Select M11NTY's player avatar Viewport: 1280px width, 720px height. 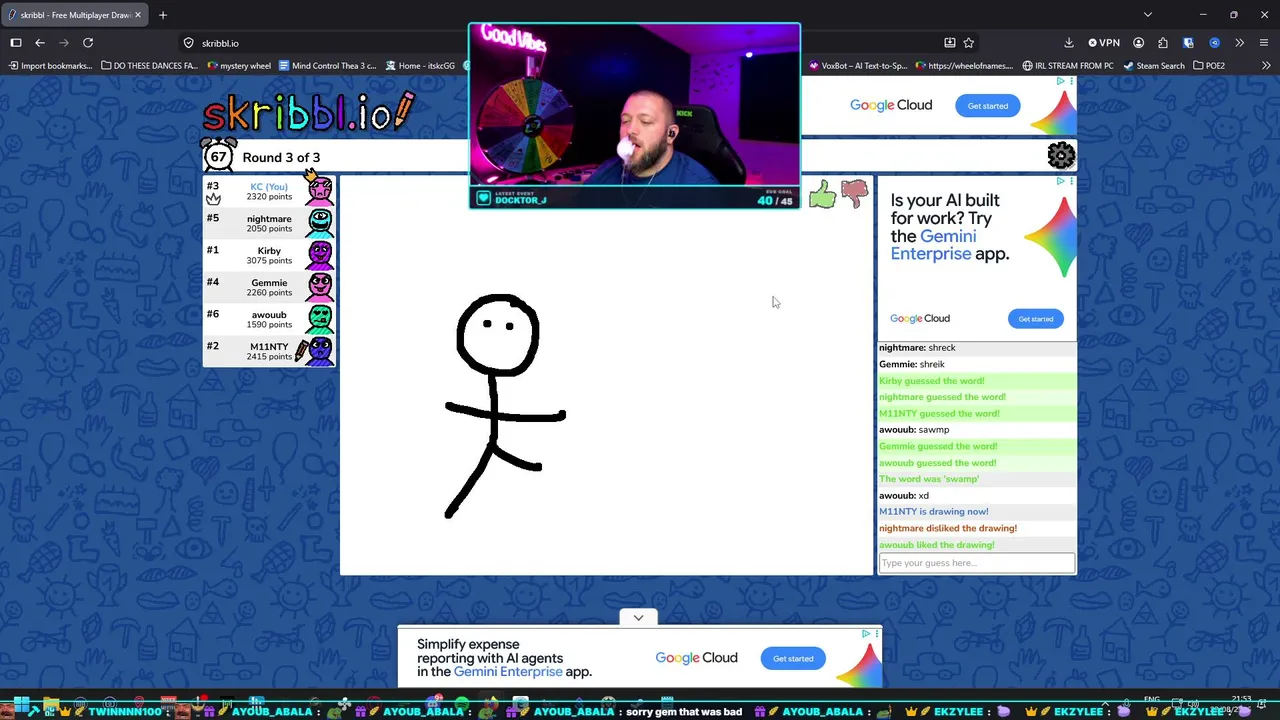tap(320, 350)
